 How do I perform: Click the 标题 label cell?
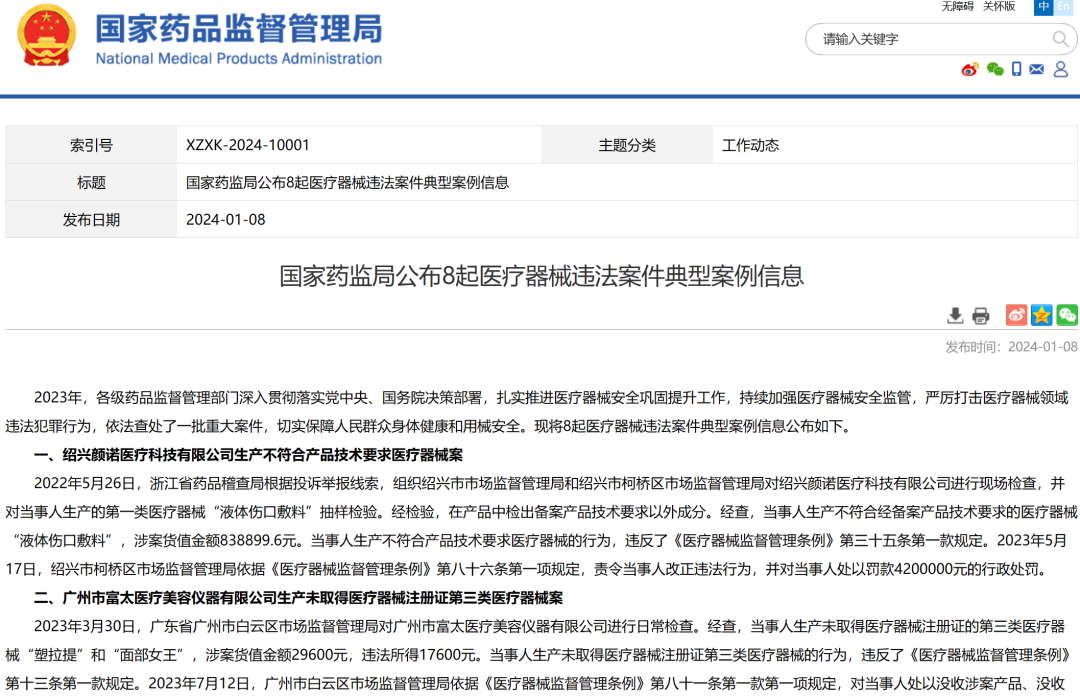(92, 182)
